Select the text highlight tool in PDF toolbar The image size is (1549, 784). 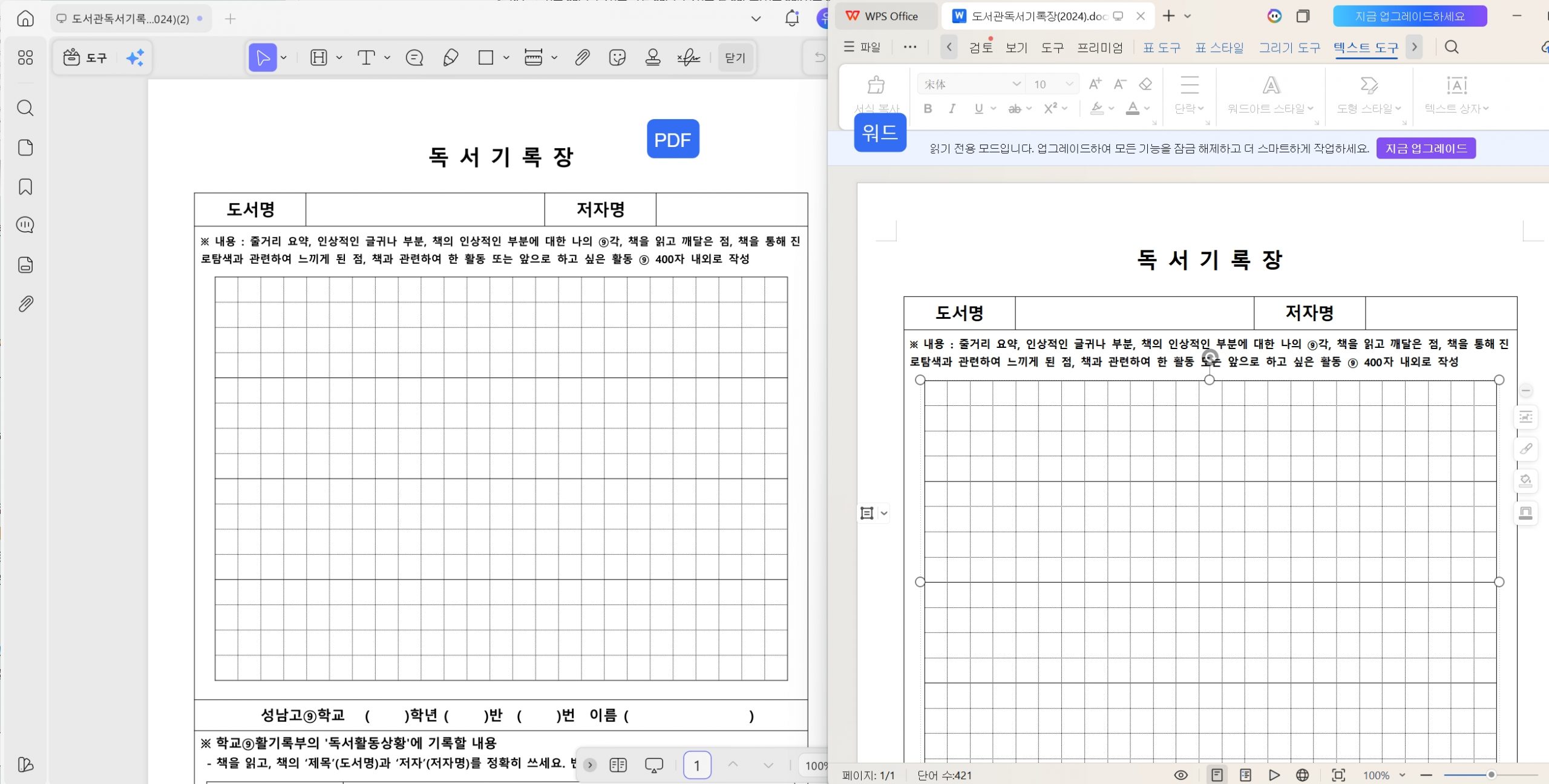pyautogui.click(x=318, y=57)
